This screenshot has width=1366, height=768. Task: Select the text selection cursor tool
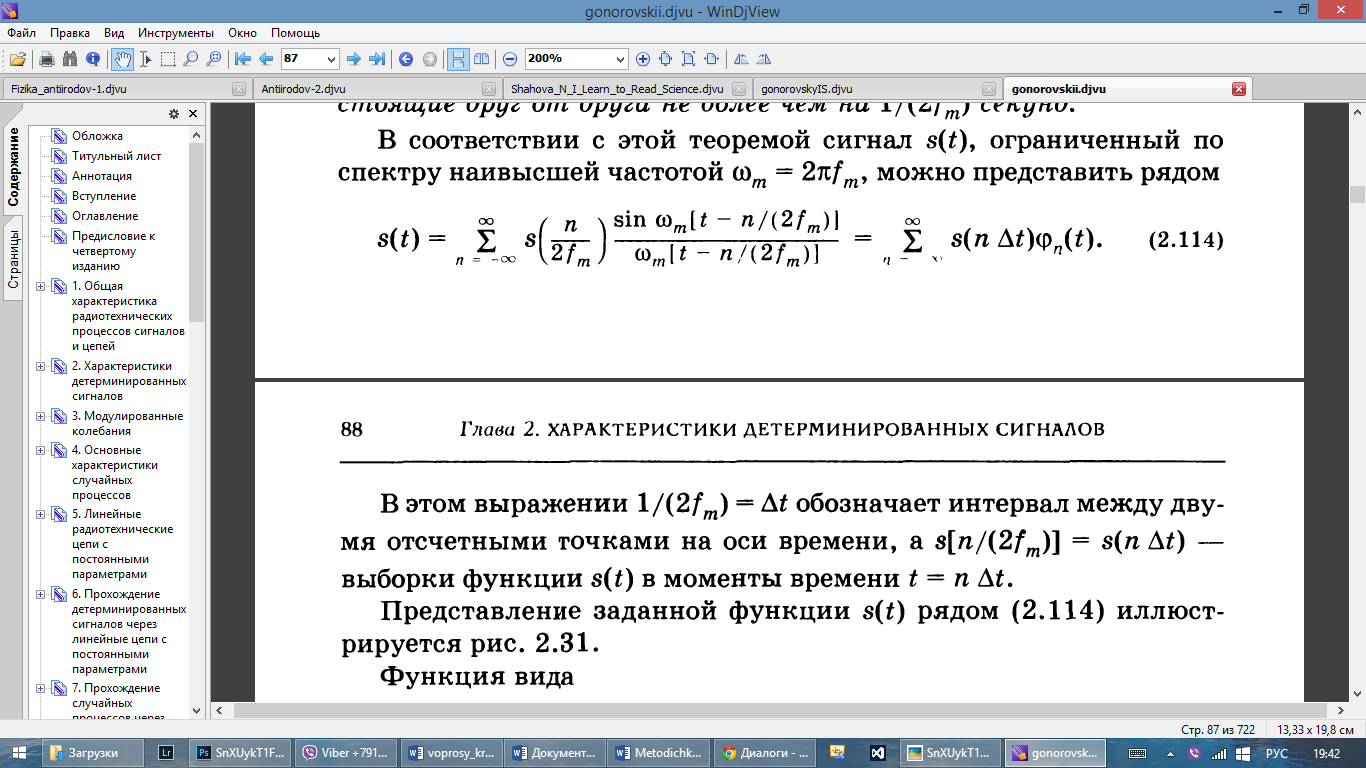pos(146,59)
